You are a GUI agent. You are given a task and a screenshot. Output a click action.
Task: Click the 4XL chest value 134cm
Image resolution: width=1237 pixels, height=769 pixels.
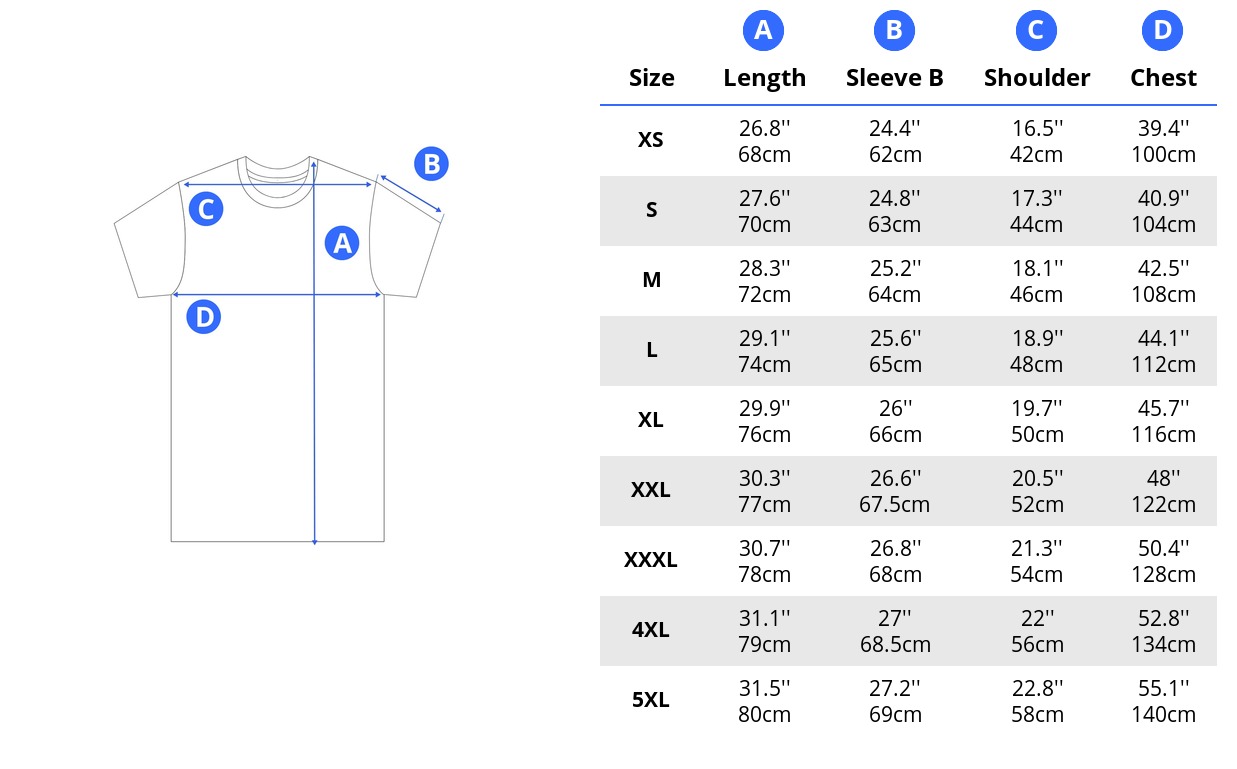[x=1163, y=644]
